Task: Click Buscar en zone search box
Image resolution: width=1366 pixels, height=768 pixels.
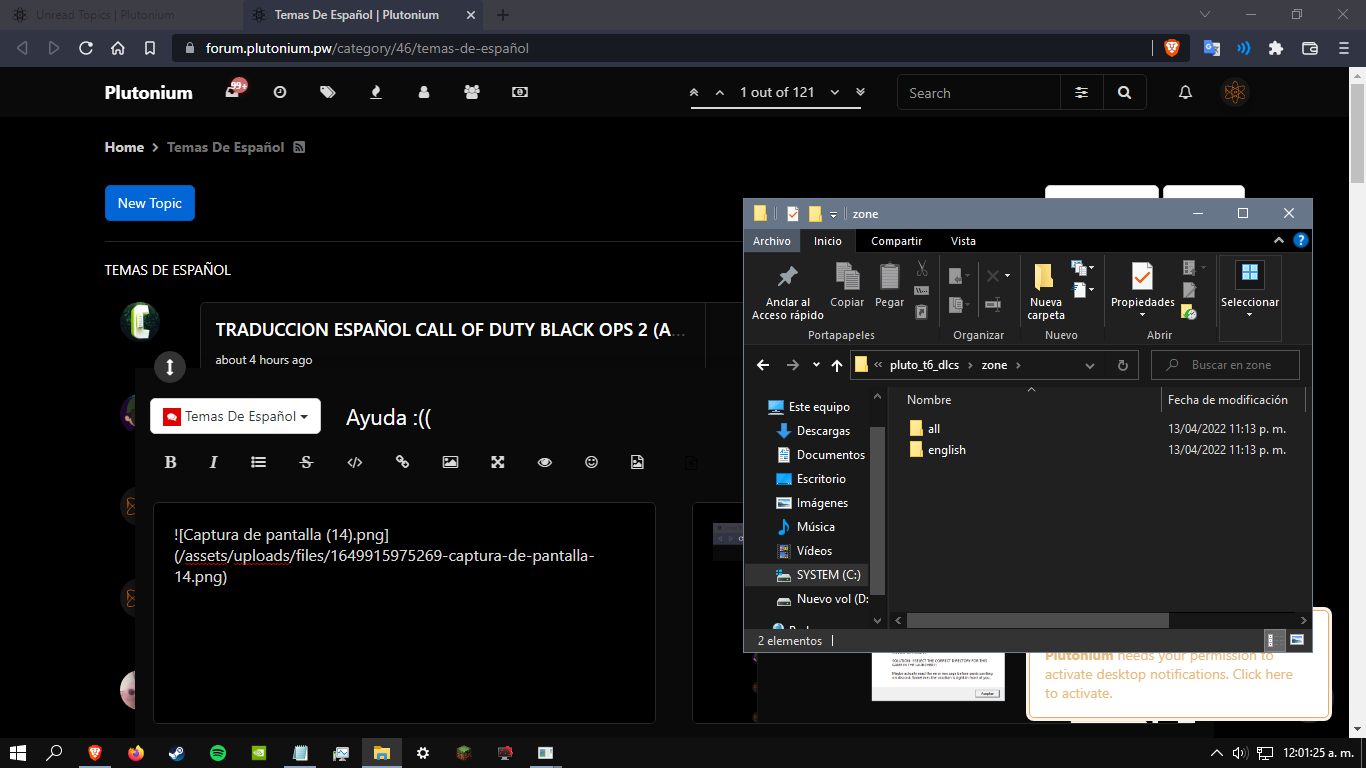Action: point(1225,365)
